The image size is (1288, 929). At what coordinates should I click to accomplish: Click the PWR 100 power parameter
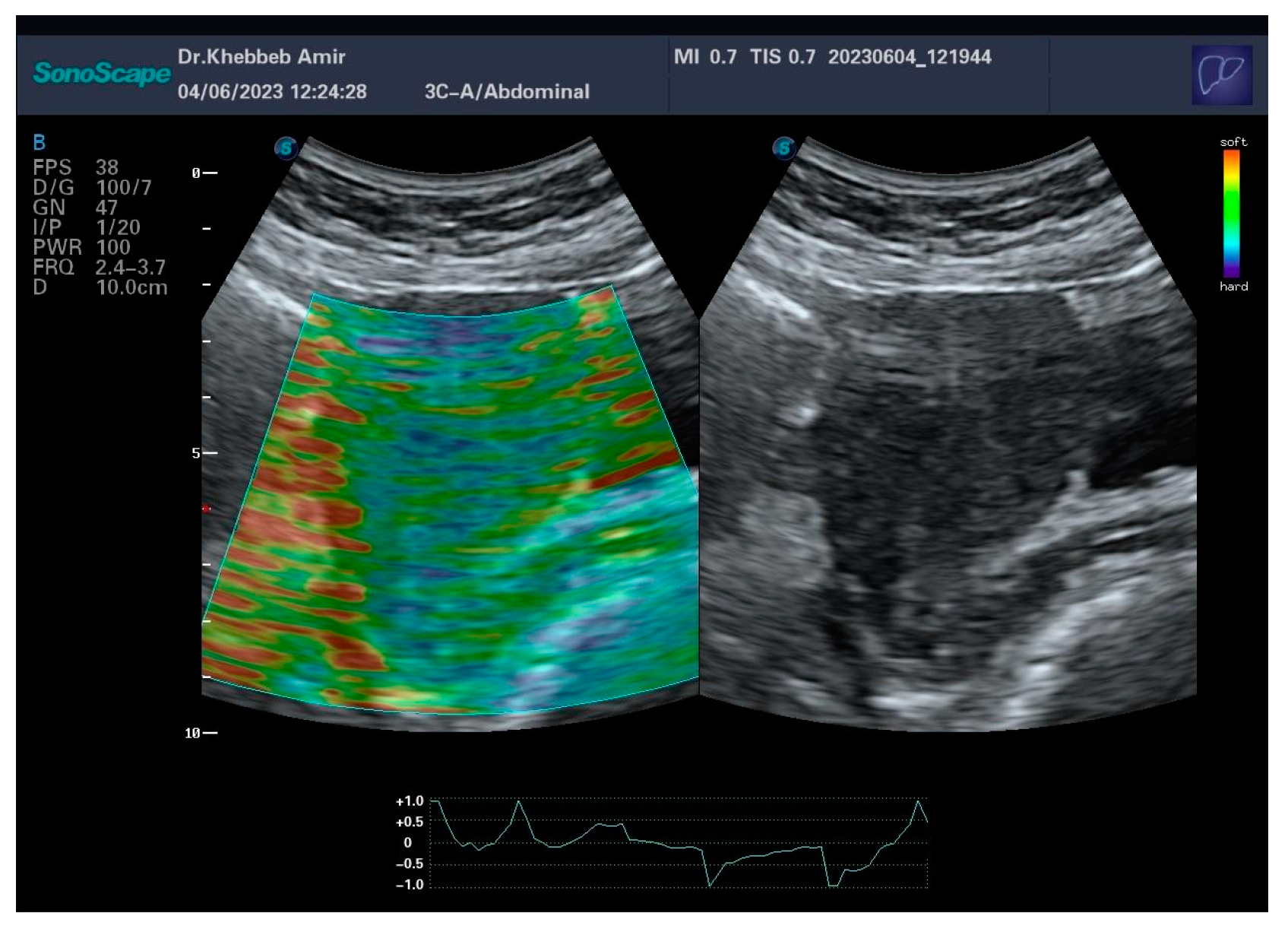pyautogui.click(x=81, y=247)
